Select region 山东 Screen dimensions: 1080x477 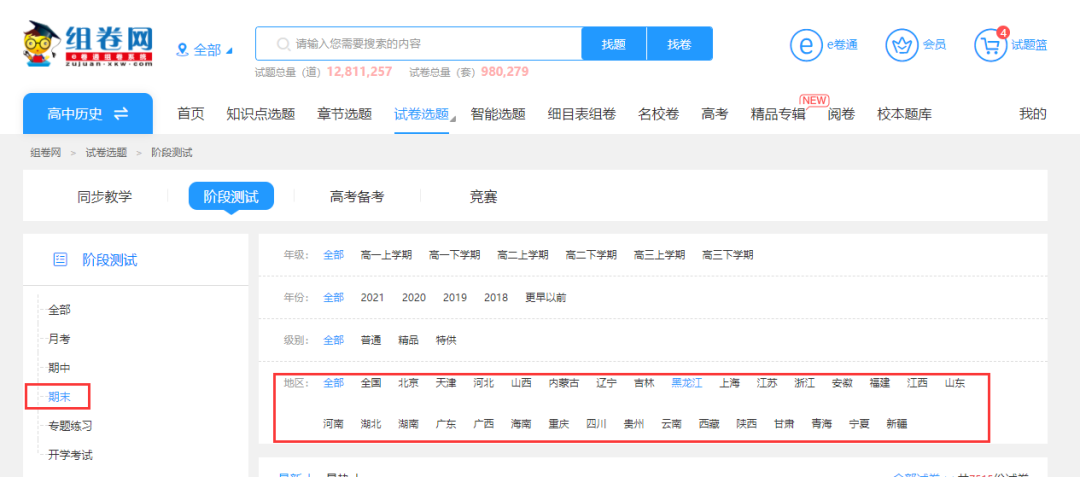tap(955, 383)
